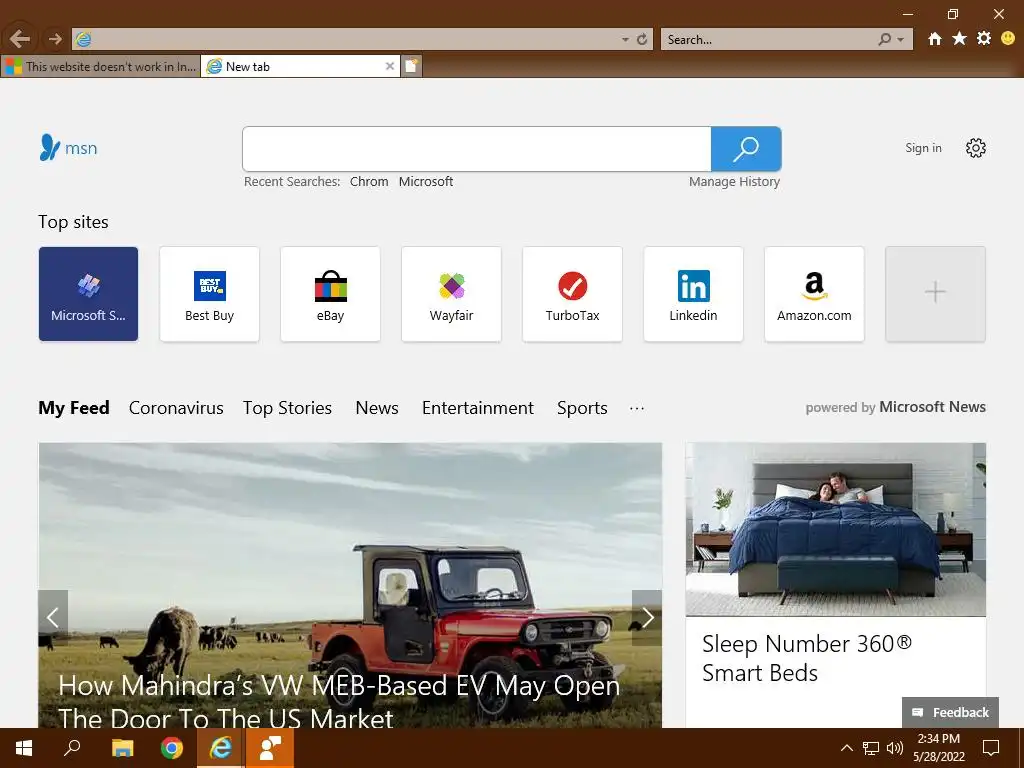The width and height of the screenshot is (1024, 768).
Task: Click the magnifier in the toolbar search box
Action: click(884, 40)
